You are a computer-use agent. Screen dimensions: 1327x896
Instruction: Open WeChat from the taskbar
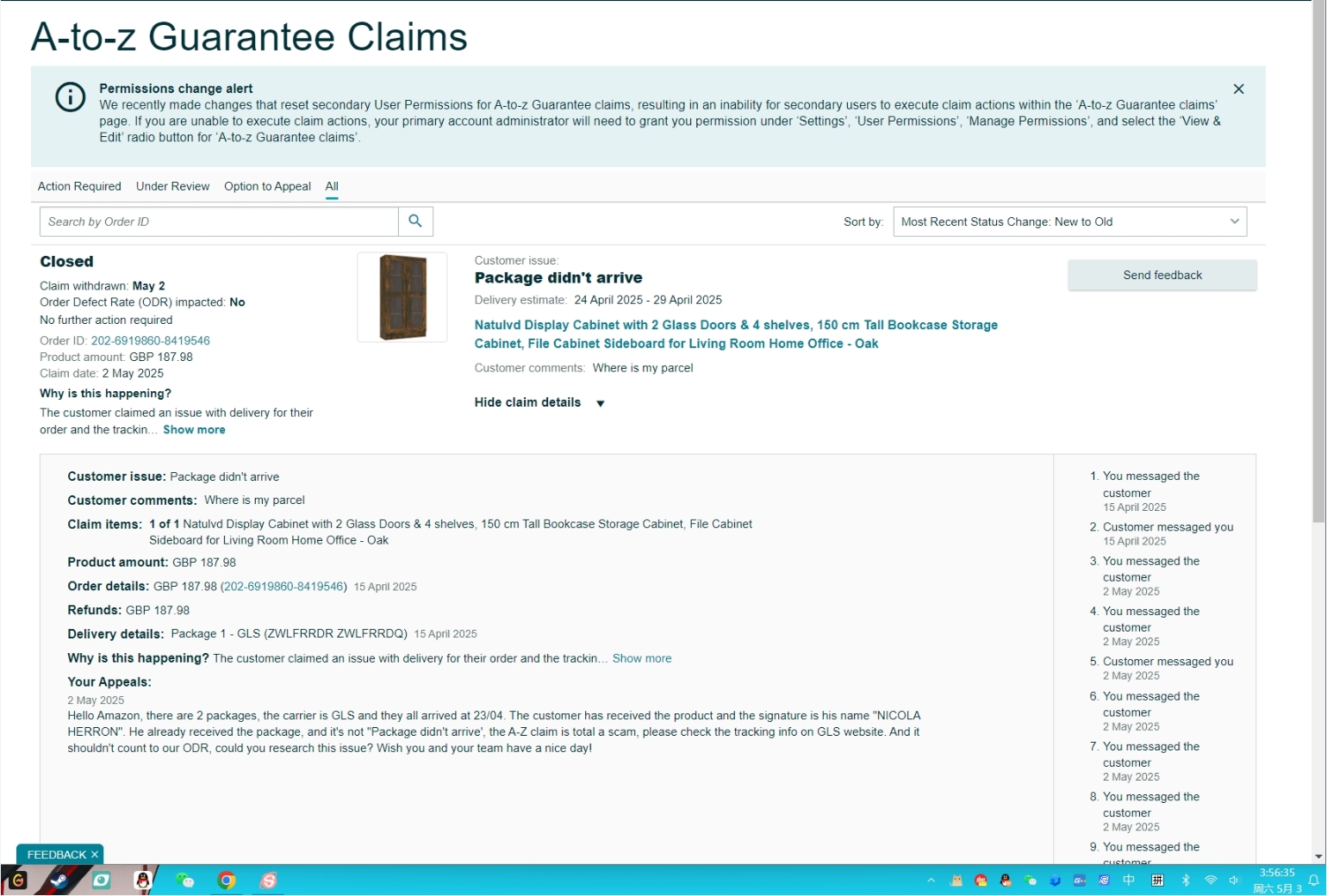[184, 880]
